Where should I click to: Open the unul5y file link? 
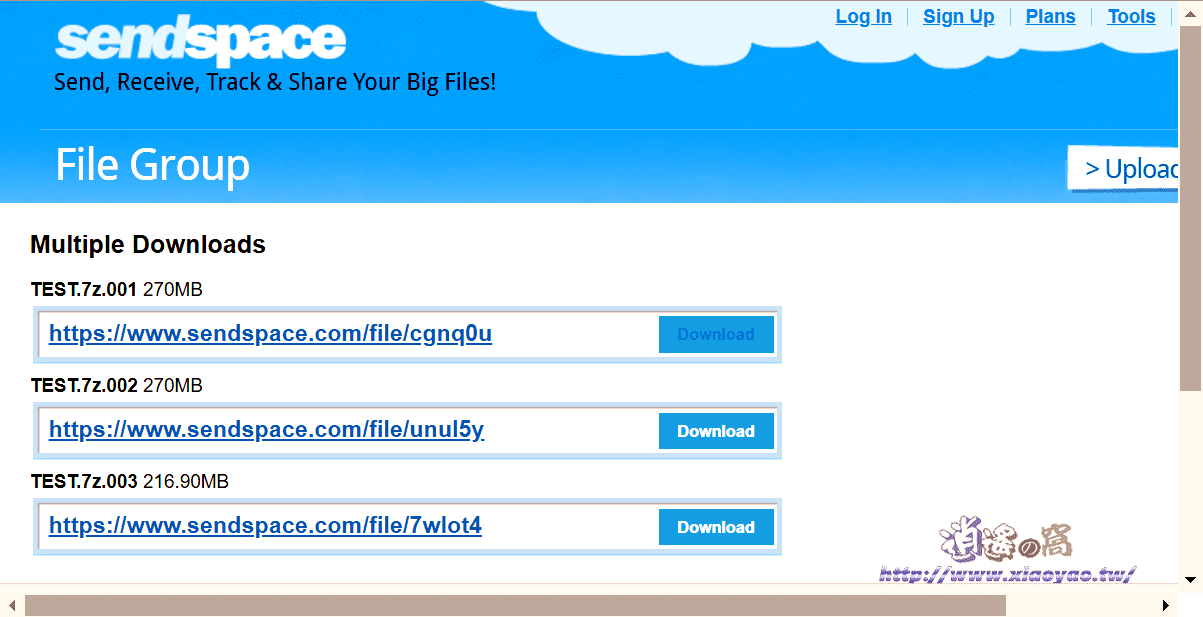tap(266, 430)
